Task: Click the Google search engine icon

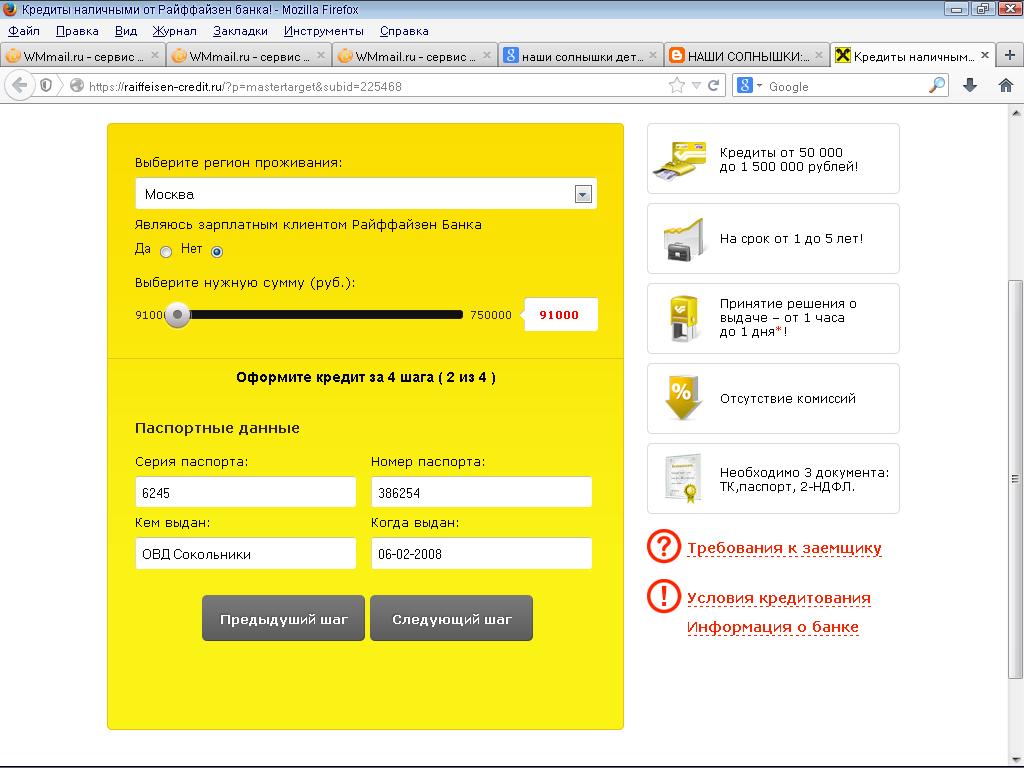Action: (x=745, y=86)
